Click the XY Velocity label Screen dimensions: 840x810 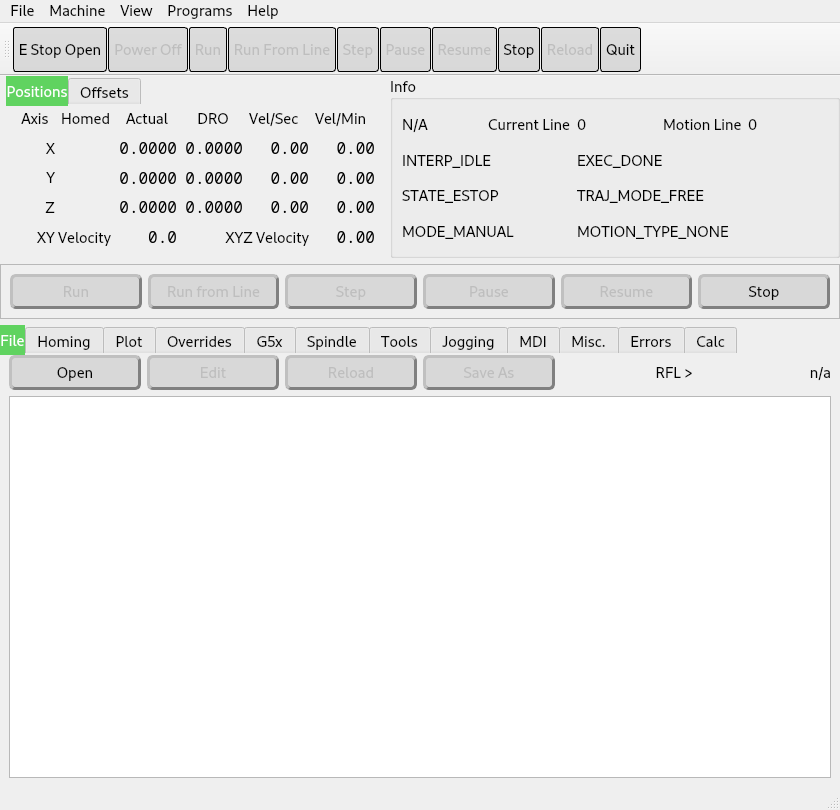[x=74, y=238]
